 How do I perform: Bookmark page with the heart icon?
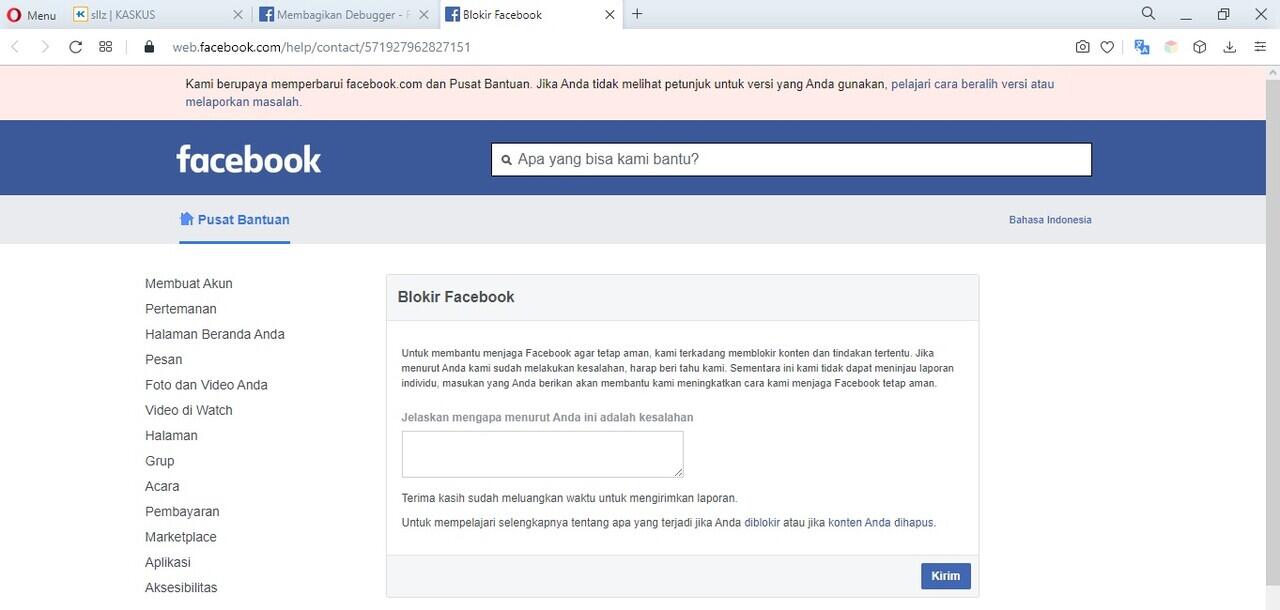(x=1107, y=47)
